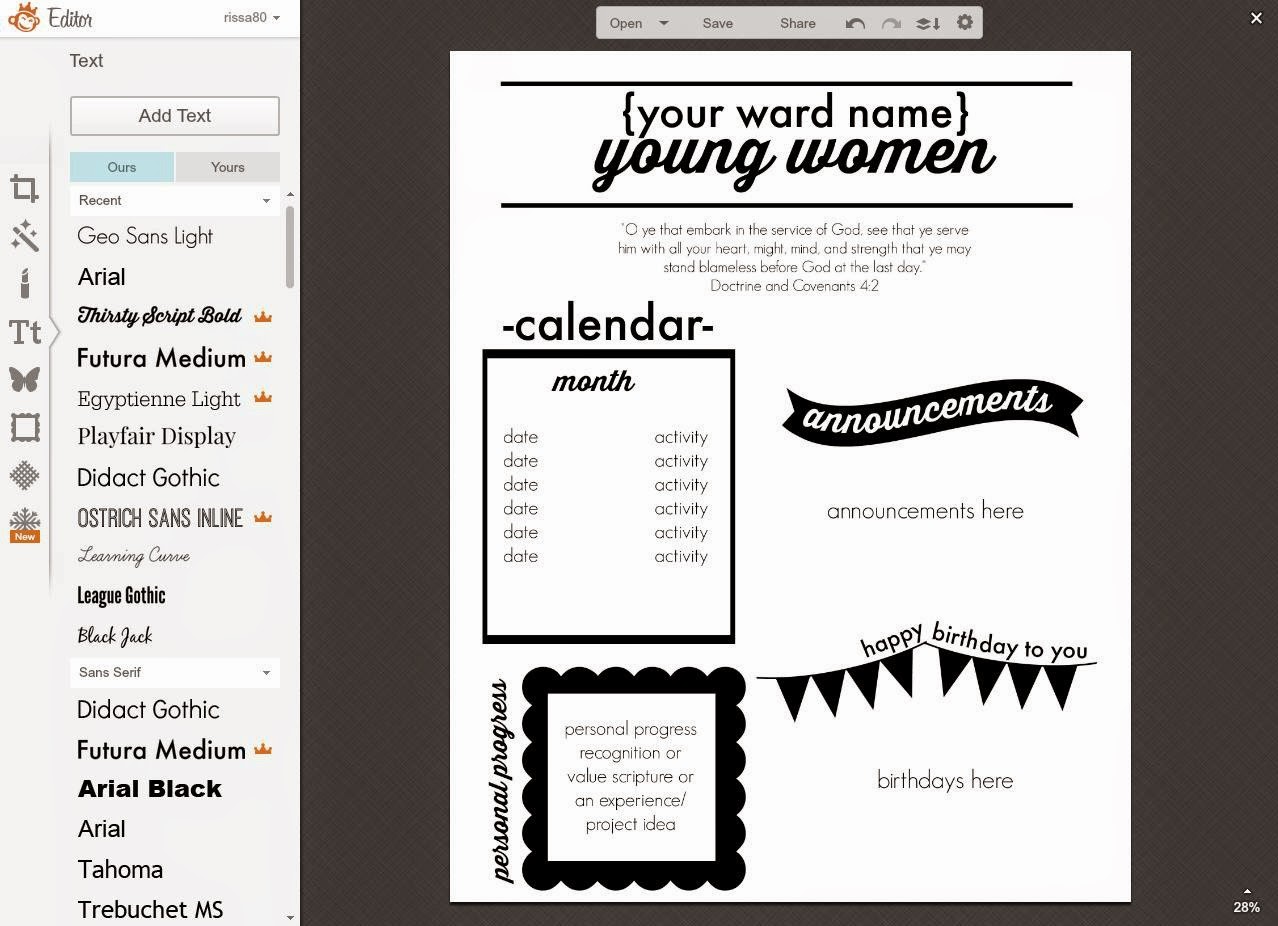Click crown beside Futura Medium under Recent
This screenshot has height=926, width=1278.
click(x=263, y=357)
